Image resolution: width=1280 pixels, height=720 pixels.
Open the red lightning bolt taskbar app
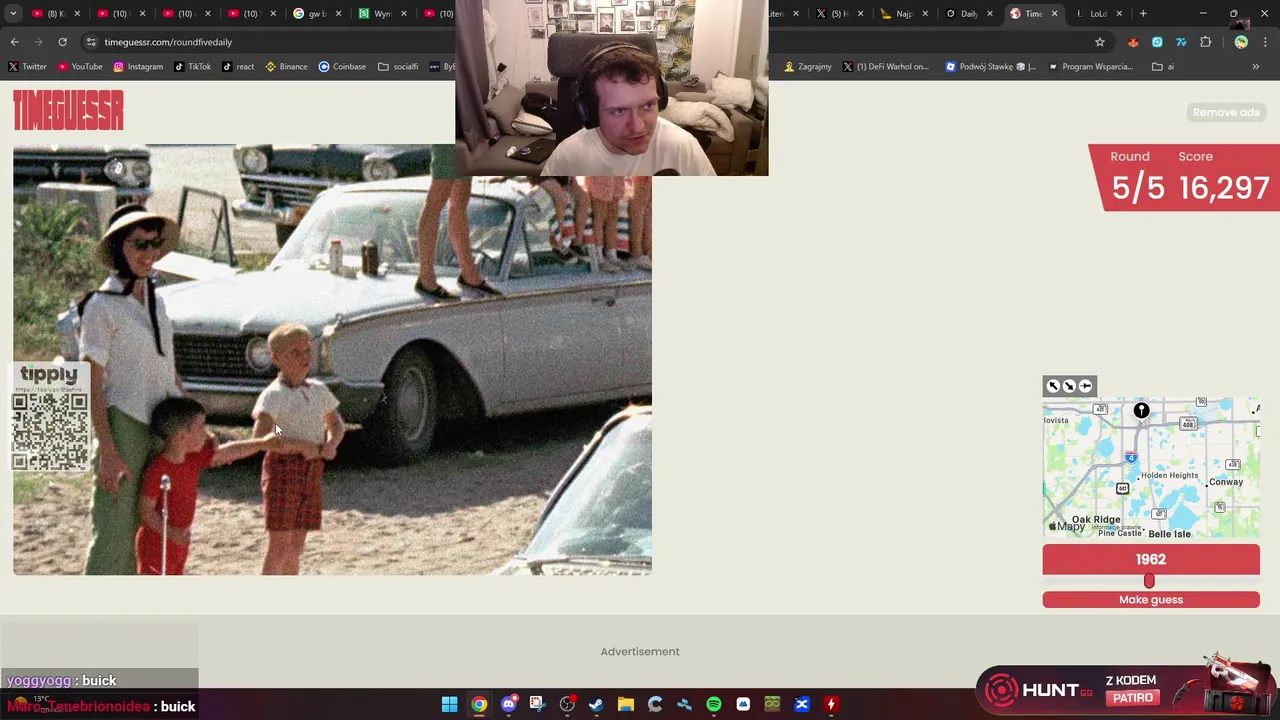click(830, 704)
